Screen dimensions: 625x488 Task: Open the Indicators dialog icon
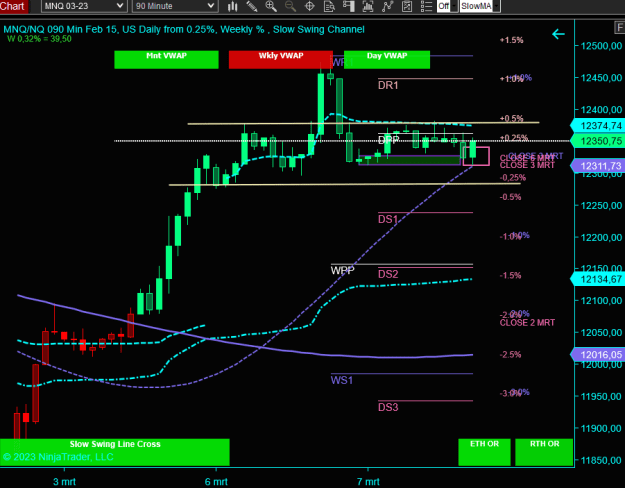387,6
